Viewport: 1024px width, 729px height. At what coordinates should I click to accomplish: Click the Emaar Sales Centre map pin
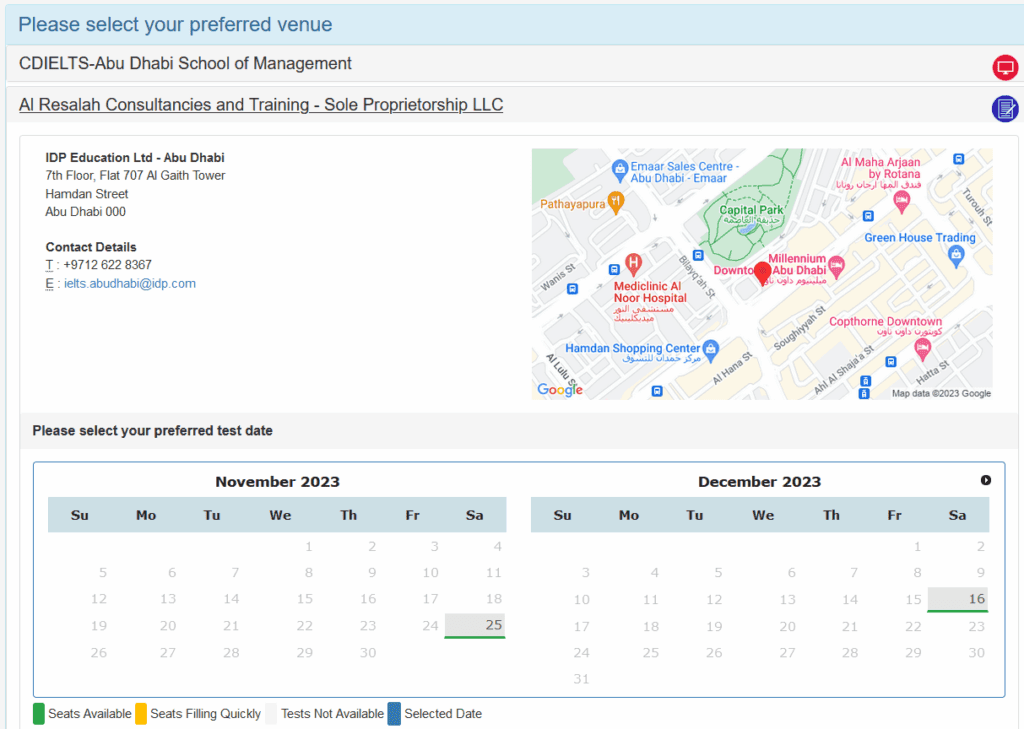(x=620, y=170)
